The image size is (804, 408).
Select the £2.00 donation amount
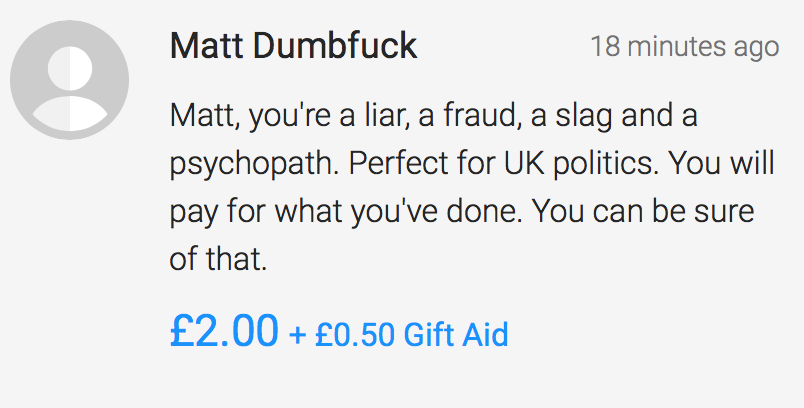[224, 331]
